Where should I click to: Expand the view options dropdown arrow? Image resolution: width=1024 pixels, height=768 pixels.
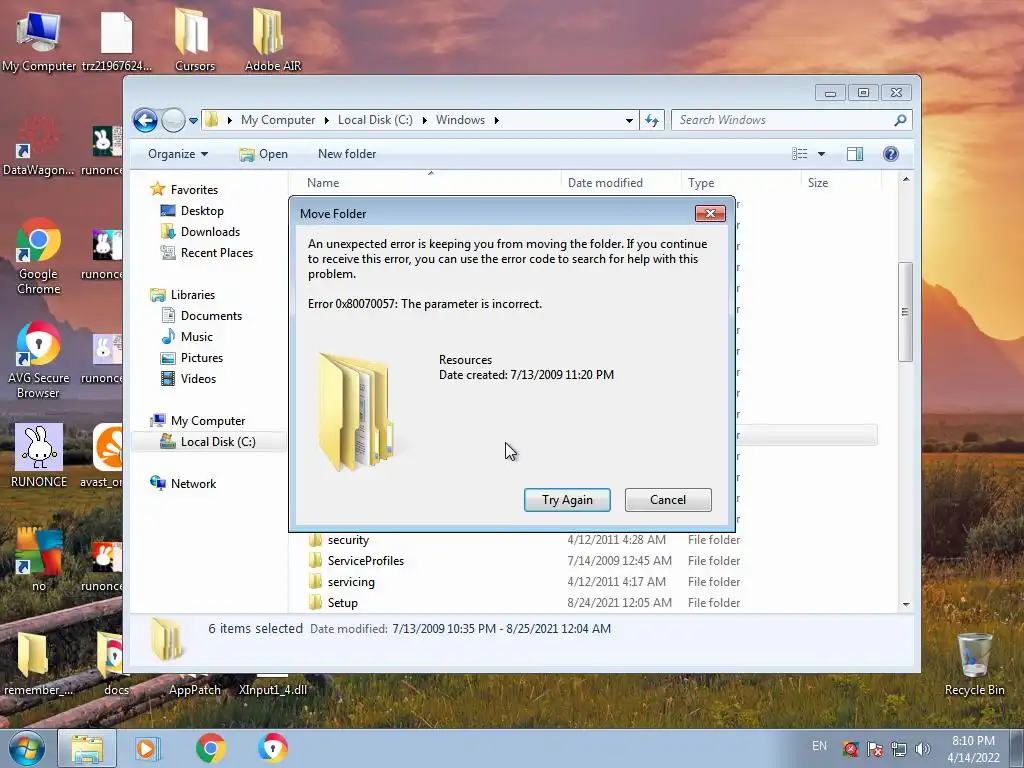[x=822, y=154]
